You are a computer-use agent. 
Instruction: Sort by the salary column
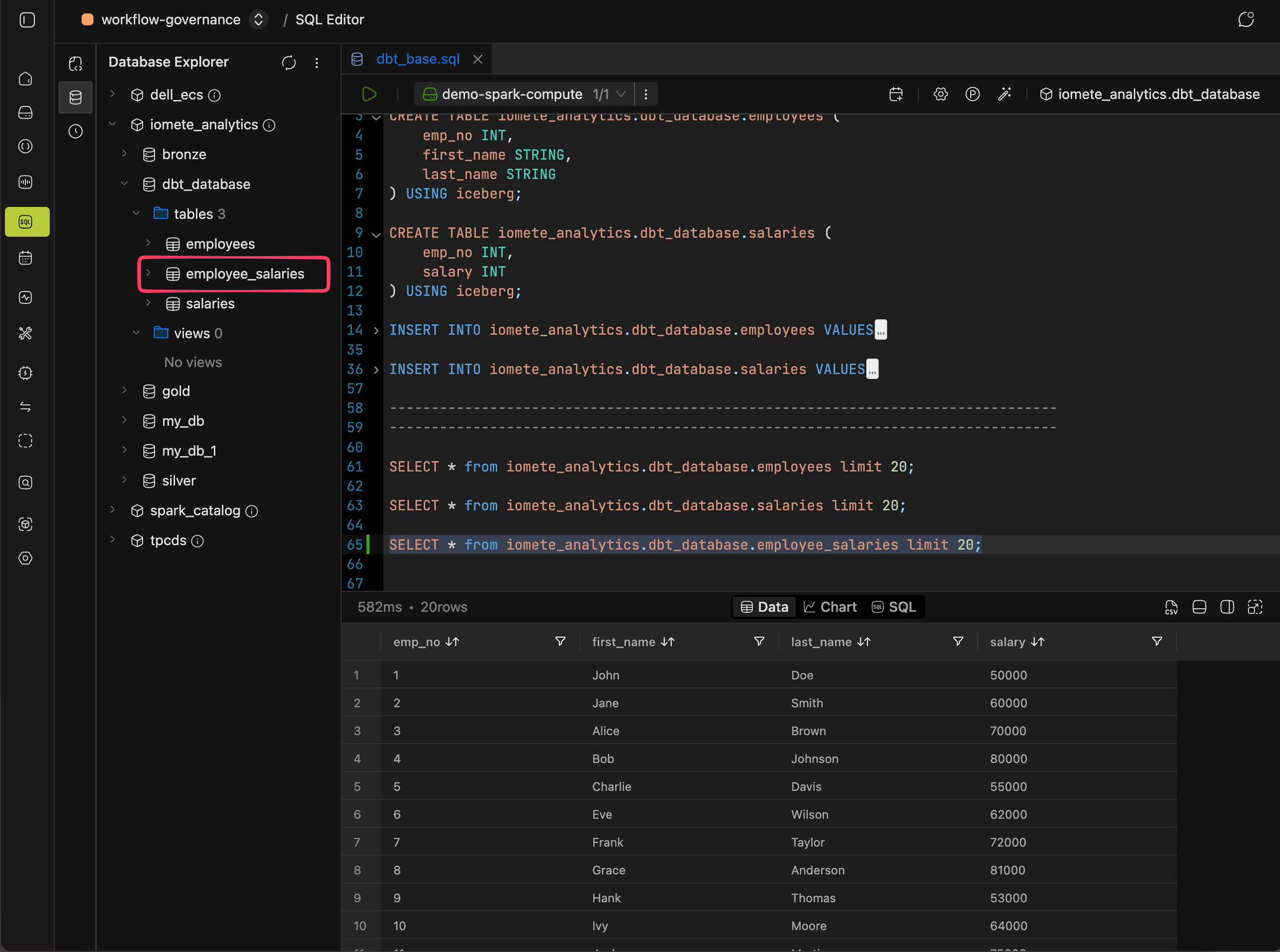(1037, 642)
